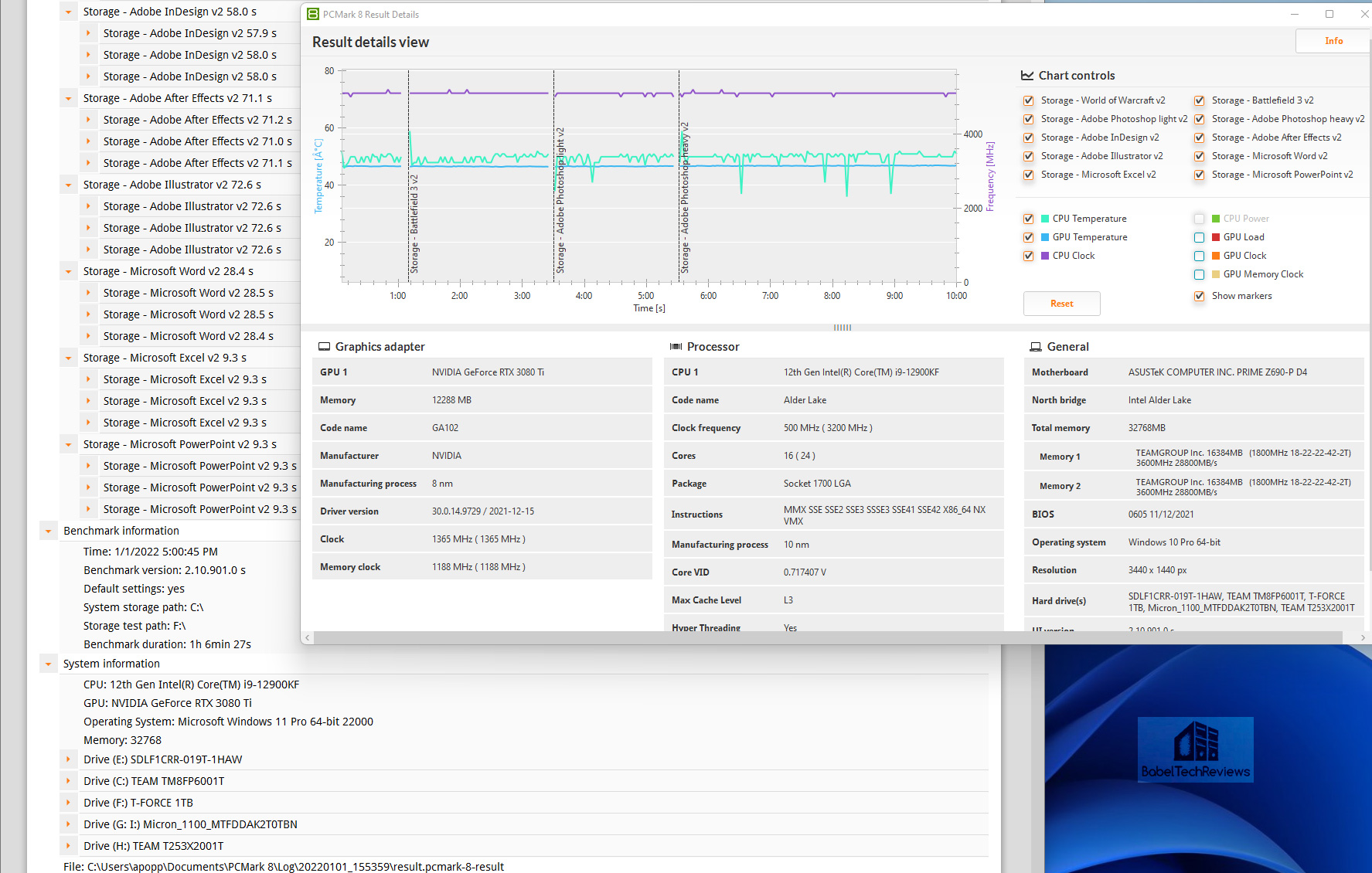Collapse Storage - Microsoft Excel v2 9.3 s group

coord(69,358)
